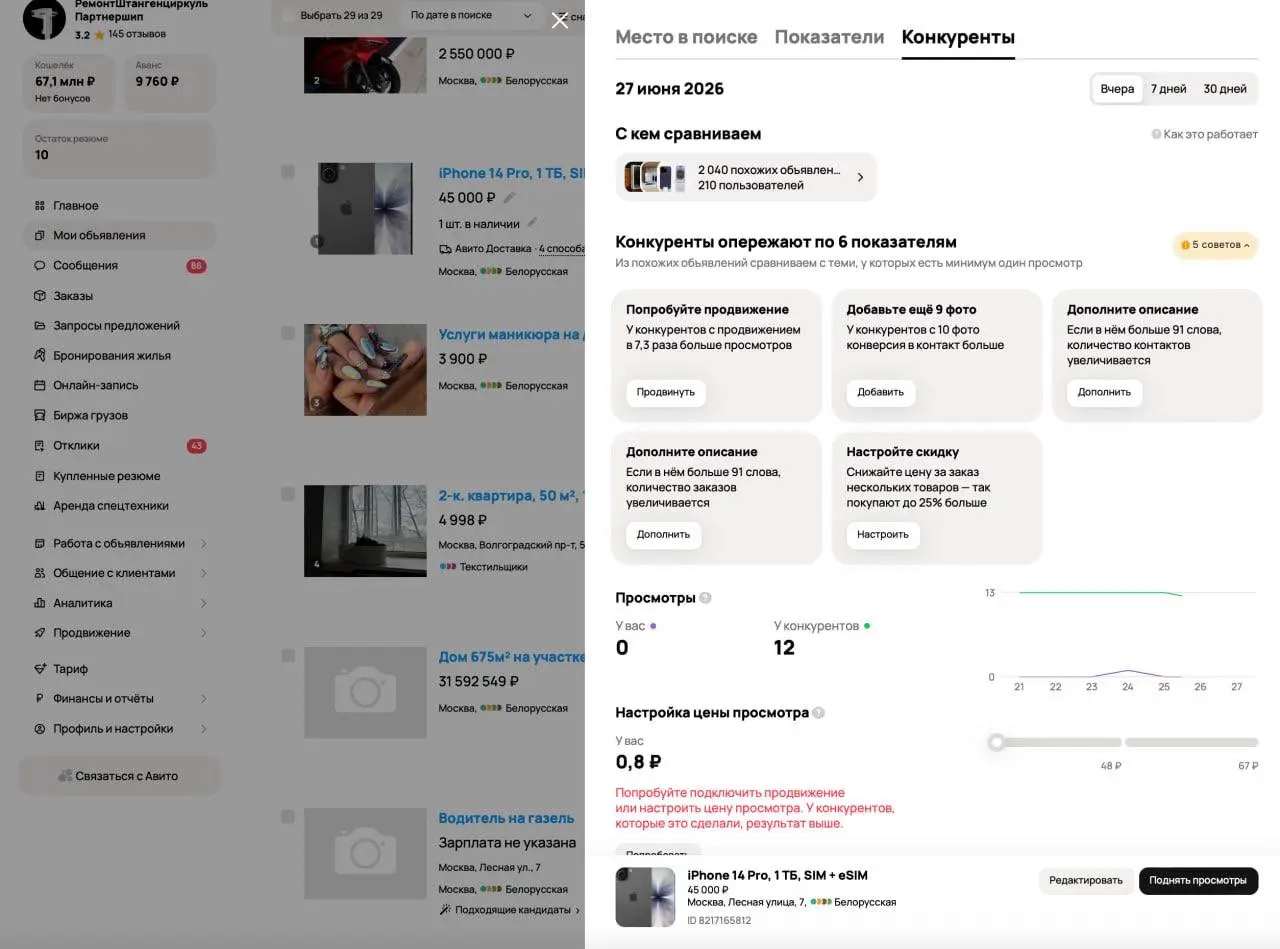Open Мои объявления in the sidebar
The width and height of the screenshot is (1280, 949).
tap(118, 236)
